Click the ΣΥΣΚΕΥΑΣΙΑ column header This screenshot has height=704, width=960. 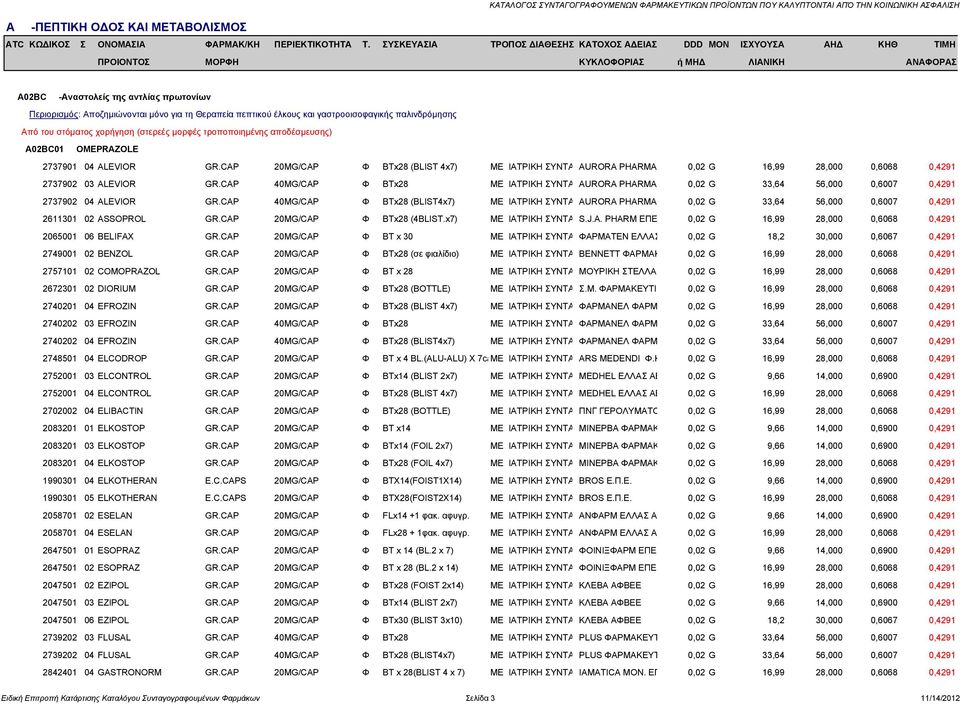point(410,45)
